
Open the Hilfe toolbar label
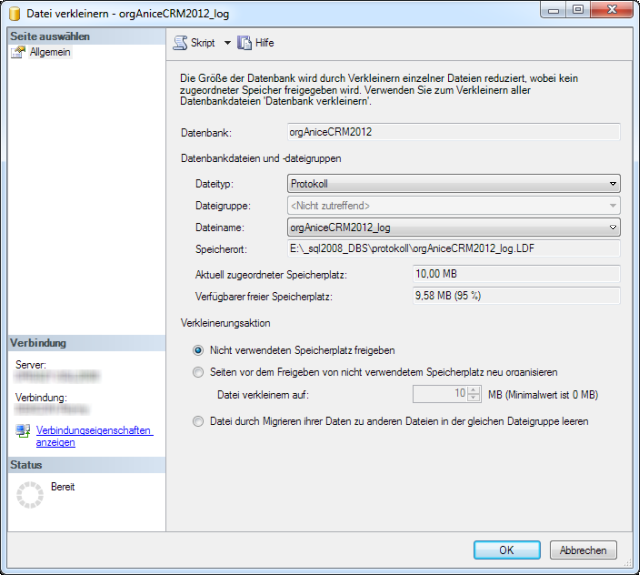click(264, 43)
